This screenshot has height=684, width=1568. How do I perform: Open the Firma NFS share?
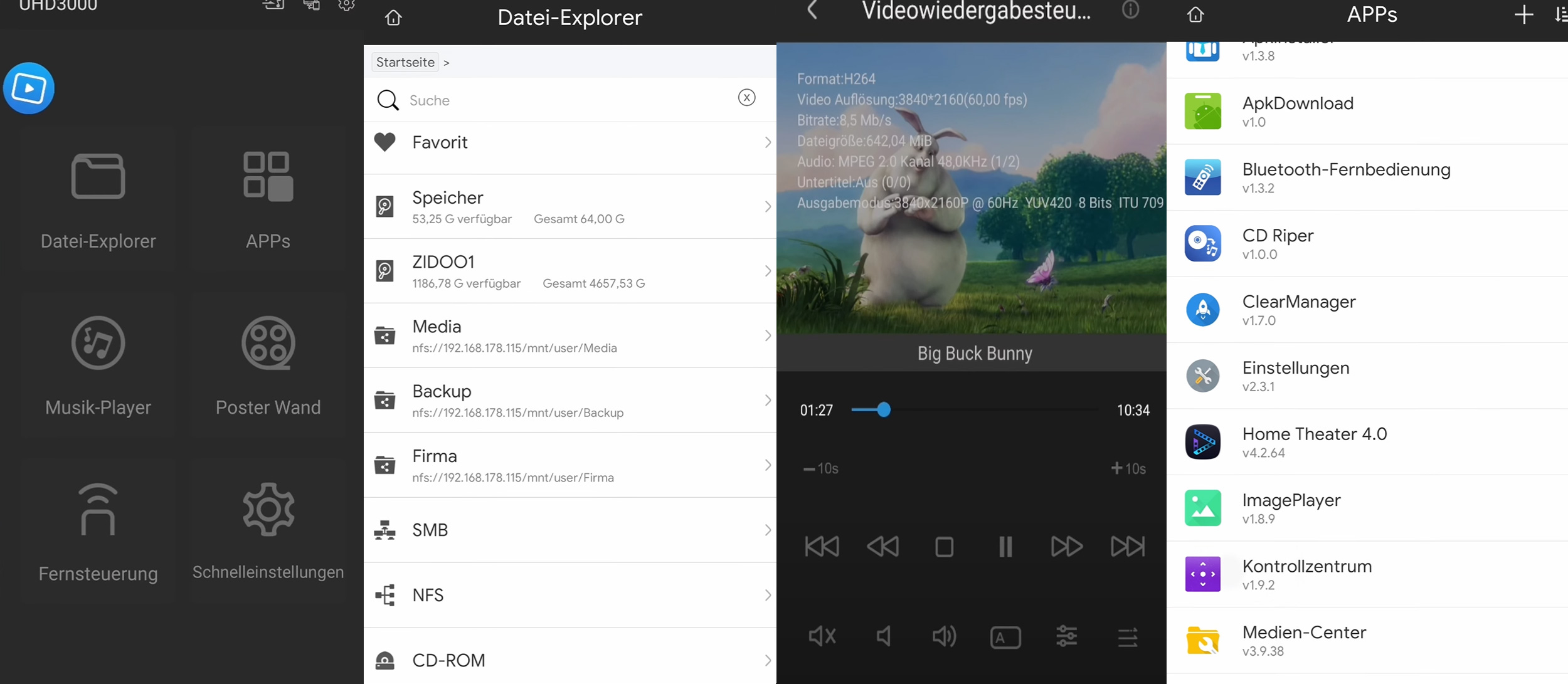coord(569,465)
